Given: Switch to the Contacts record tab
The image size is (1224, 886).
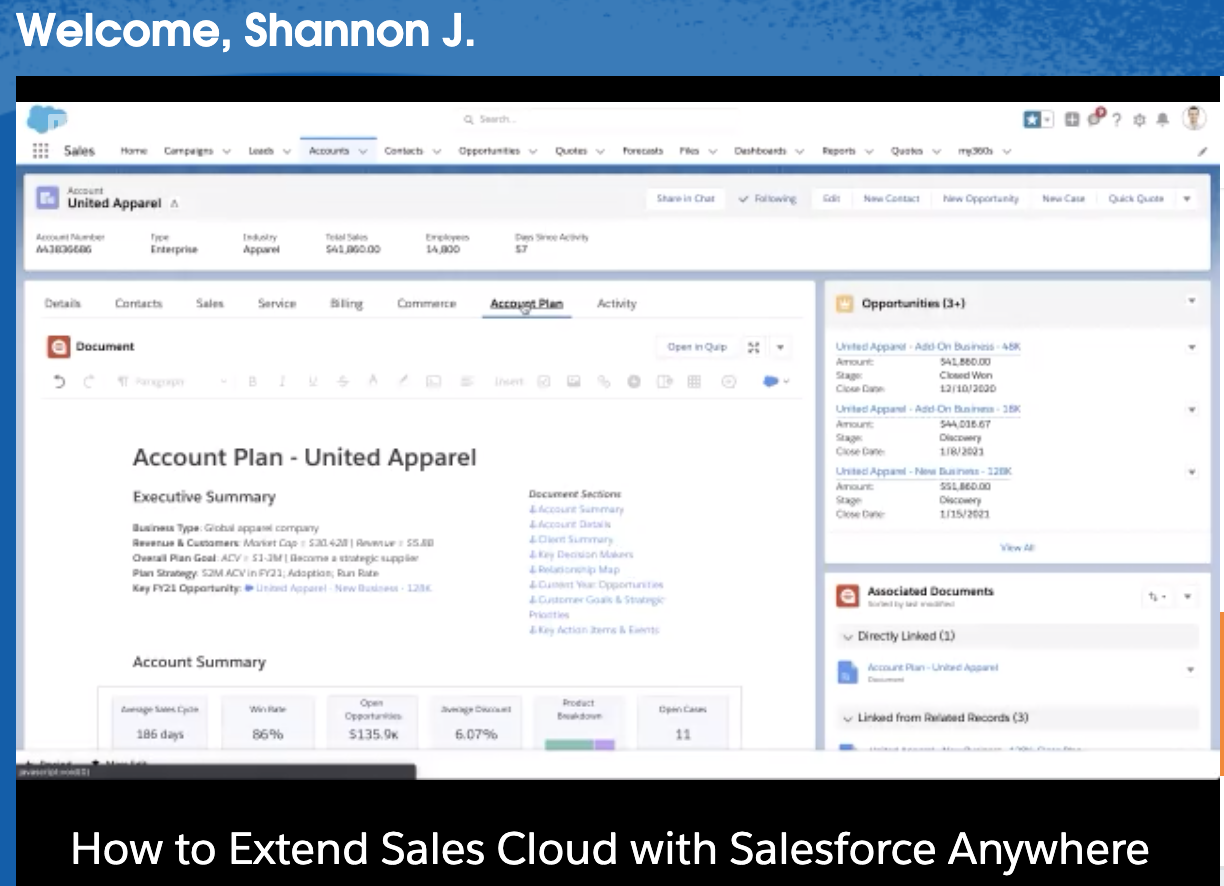Looking at the screenshot, I should [x=138, y=303].
